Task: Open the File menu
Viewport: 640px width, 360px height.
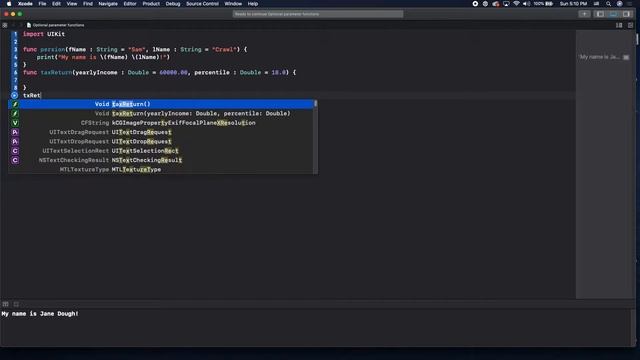Action: [42, 4]
